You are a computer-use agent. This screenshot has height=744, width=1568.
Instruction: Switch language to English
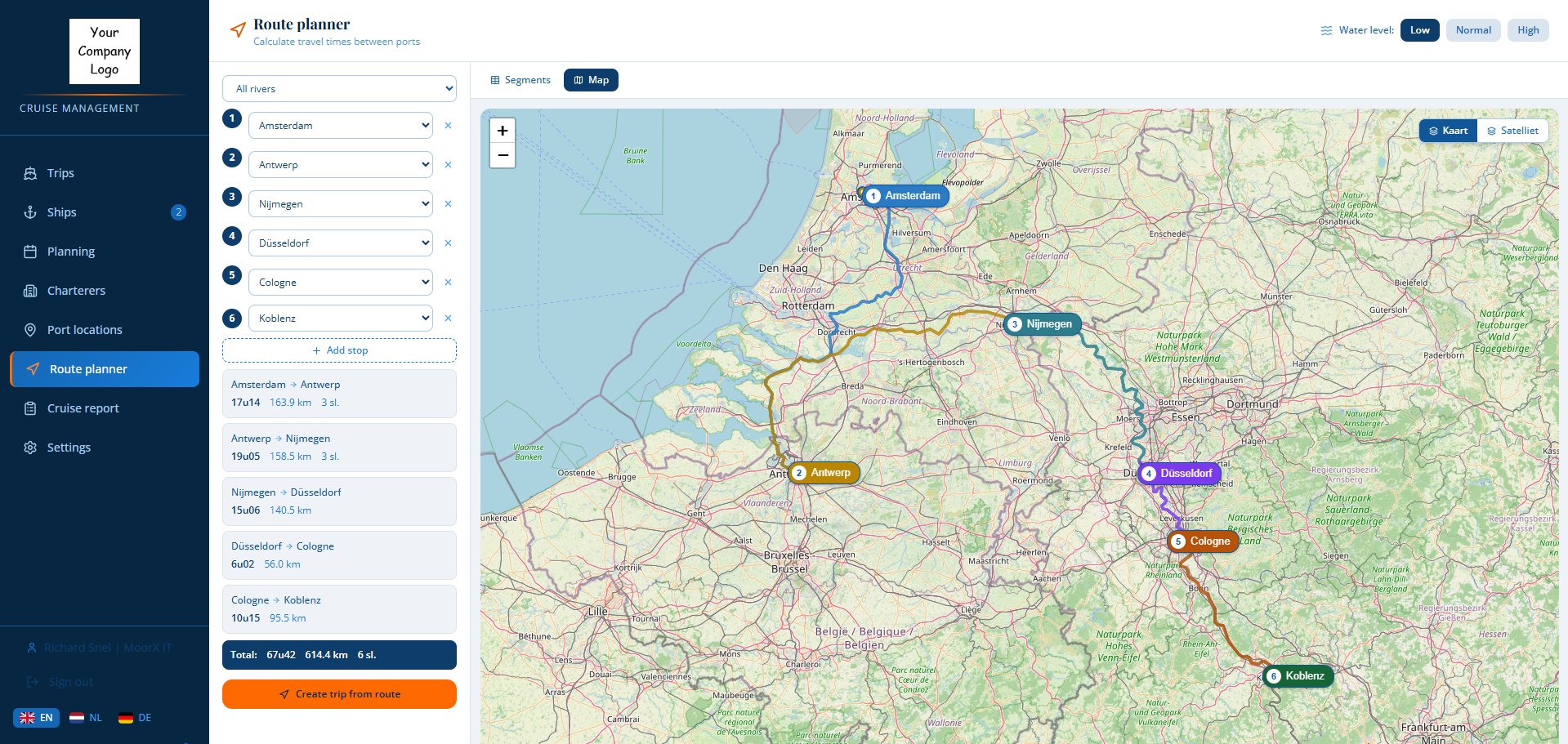point(36,718)
